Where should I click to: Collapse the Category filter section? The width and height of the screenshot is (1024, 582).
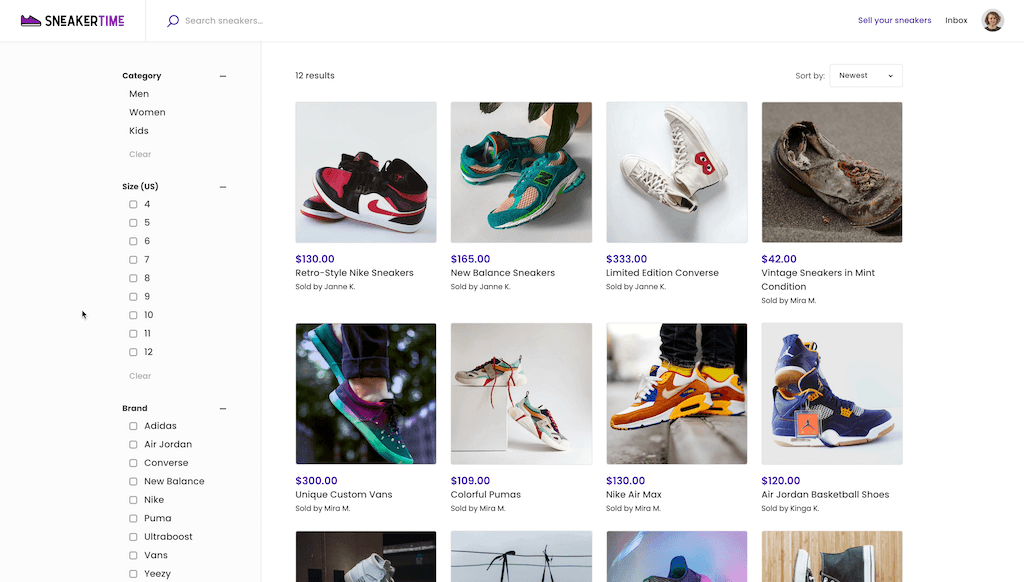pyautogui.click(x=223, y=76)
